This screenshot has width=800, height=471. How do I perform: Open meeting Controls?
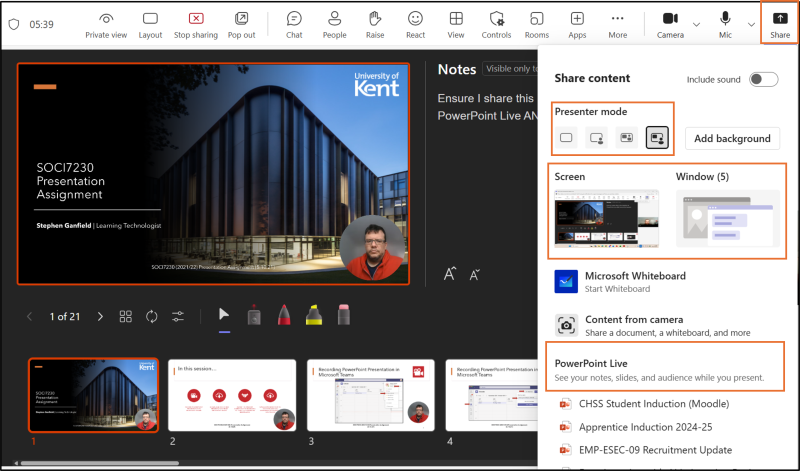[496, 26]
